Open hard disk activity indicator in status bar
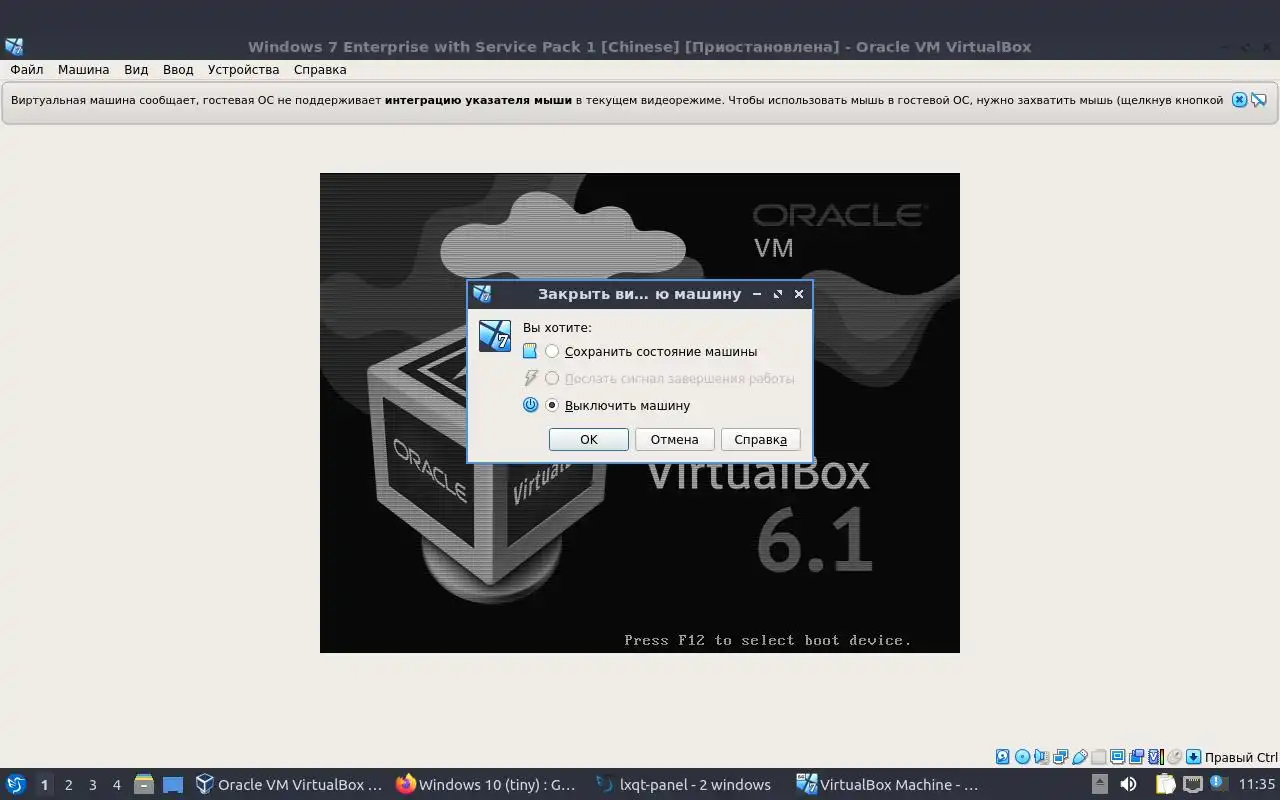Image resolution: width=1280 pixels, height=800 pixels. point(1003,757)
